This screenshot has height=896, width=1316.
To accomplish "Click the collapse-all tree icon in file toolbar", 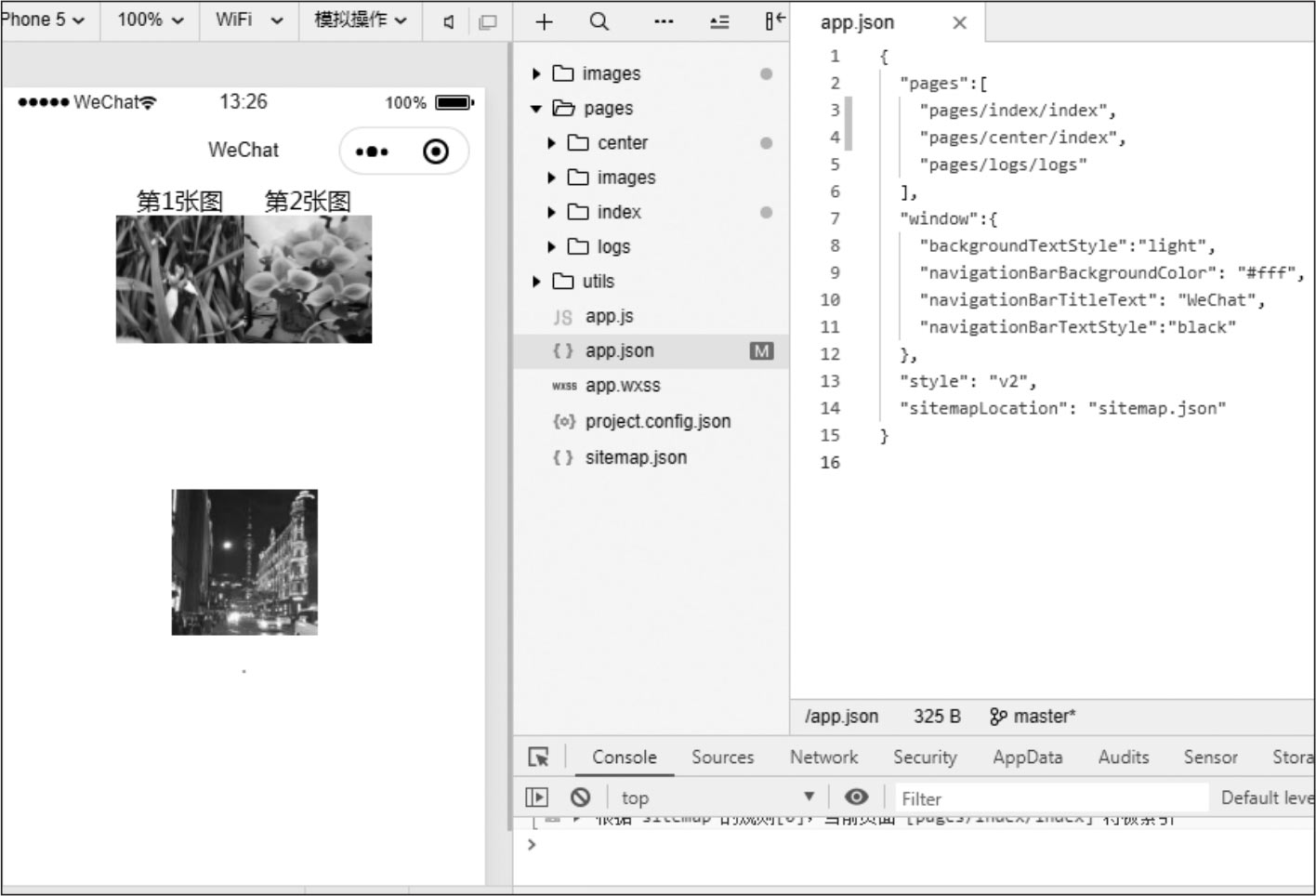I will click(x=719, y=21).
